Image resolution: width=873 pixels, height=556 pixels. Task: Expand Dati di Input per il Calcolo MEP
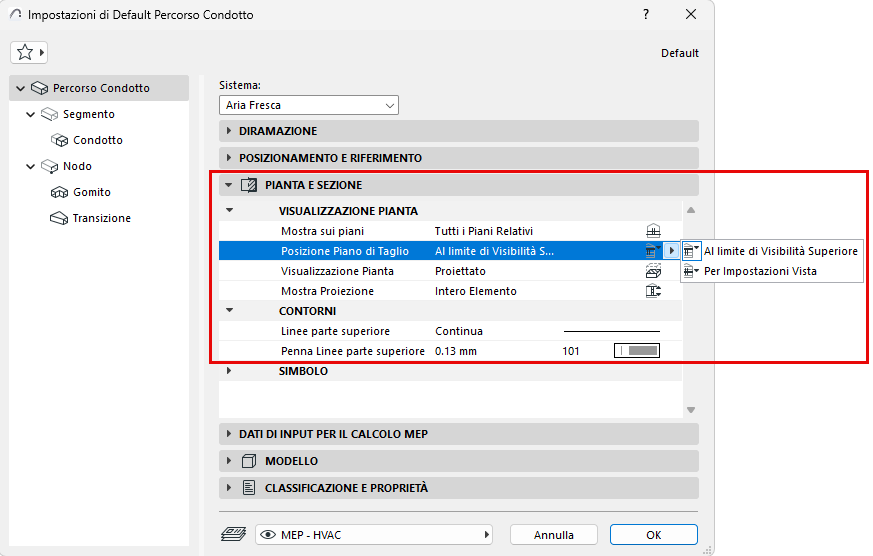click(229, 434)
